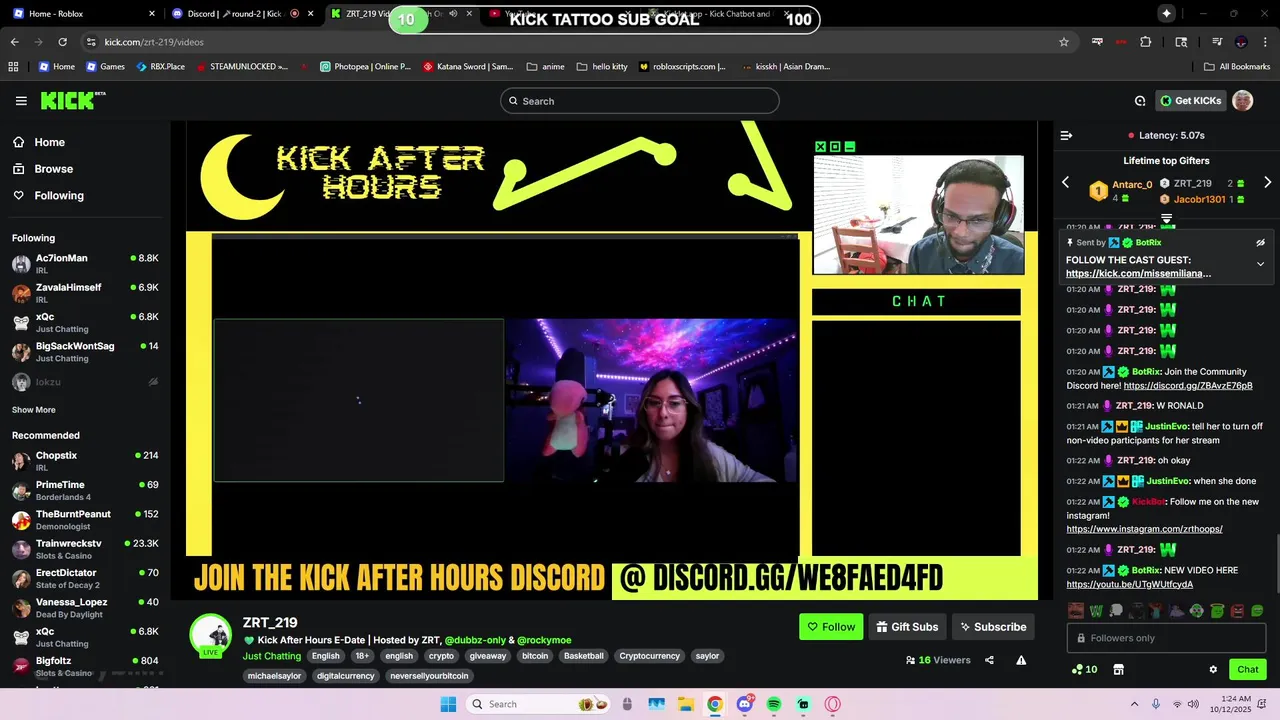Open Chrome extensions puzzle icon

tap(1146, 42)
